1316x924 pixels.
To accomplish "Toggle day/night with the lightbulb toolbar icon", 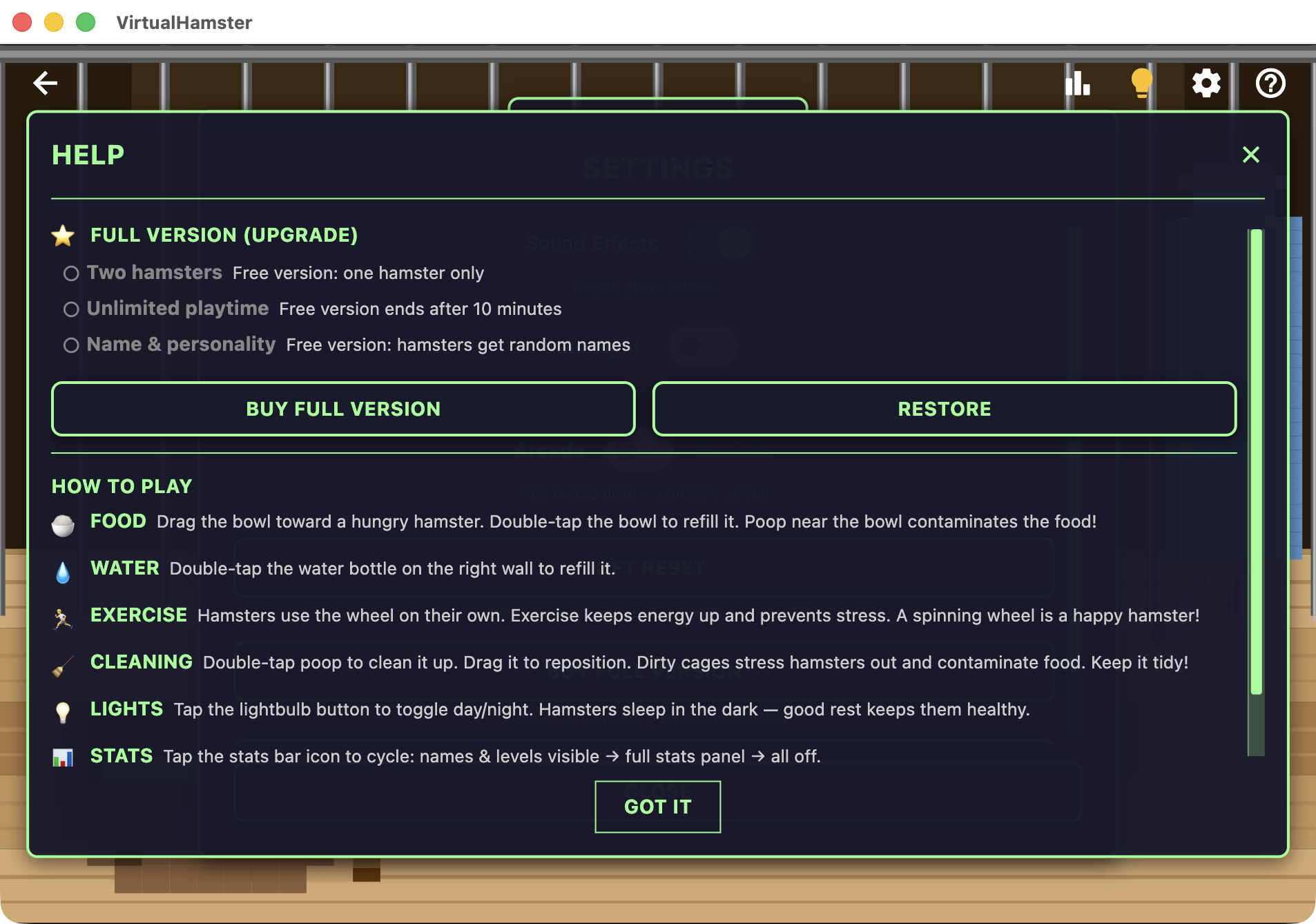I will pyautogui.click(x=1141, y=83).
